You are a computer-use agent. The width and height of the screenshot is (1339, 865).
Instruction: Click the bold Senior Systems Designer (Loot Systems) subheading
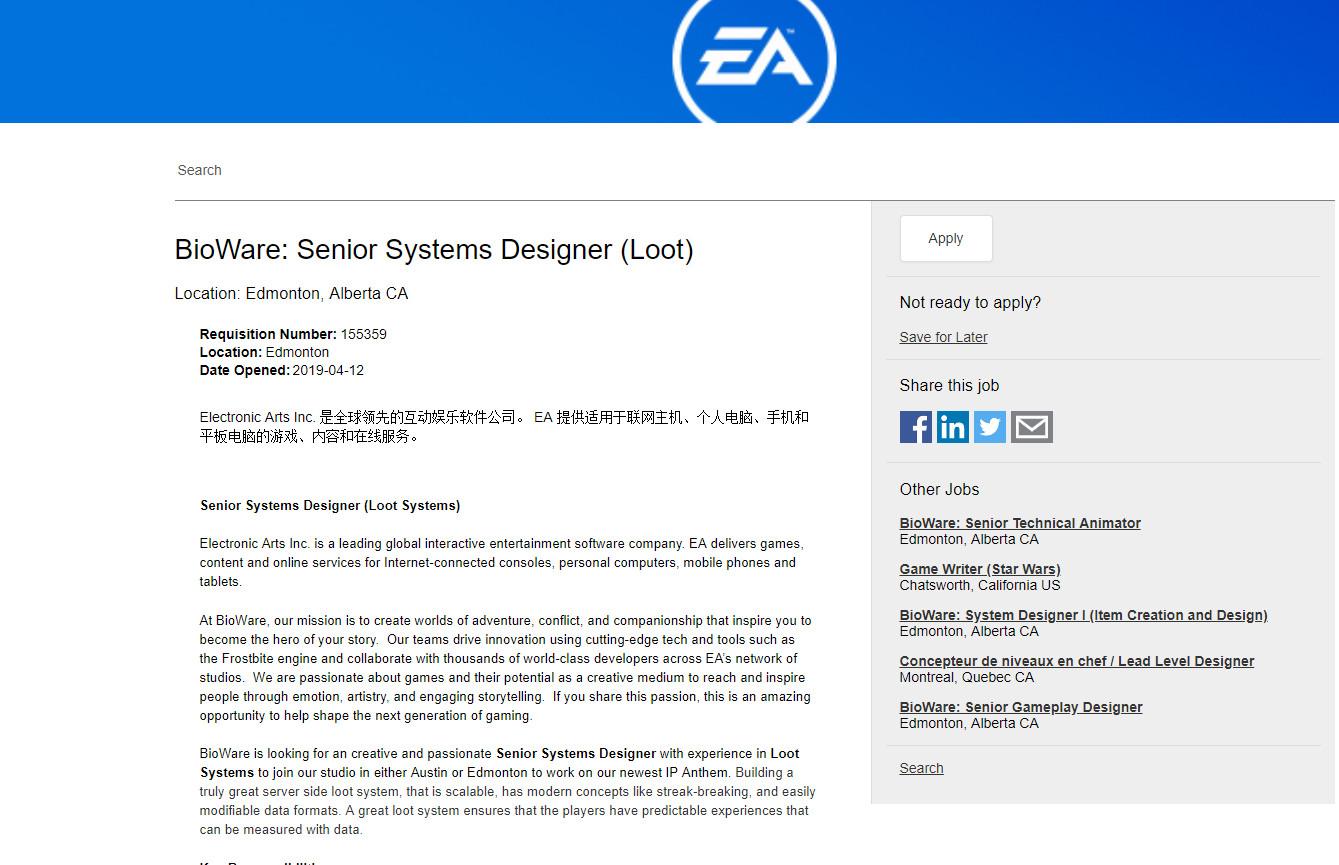coord(330,505)
